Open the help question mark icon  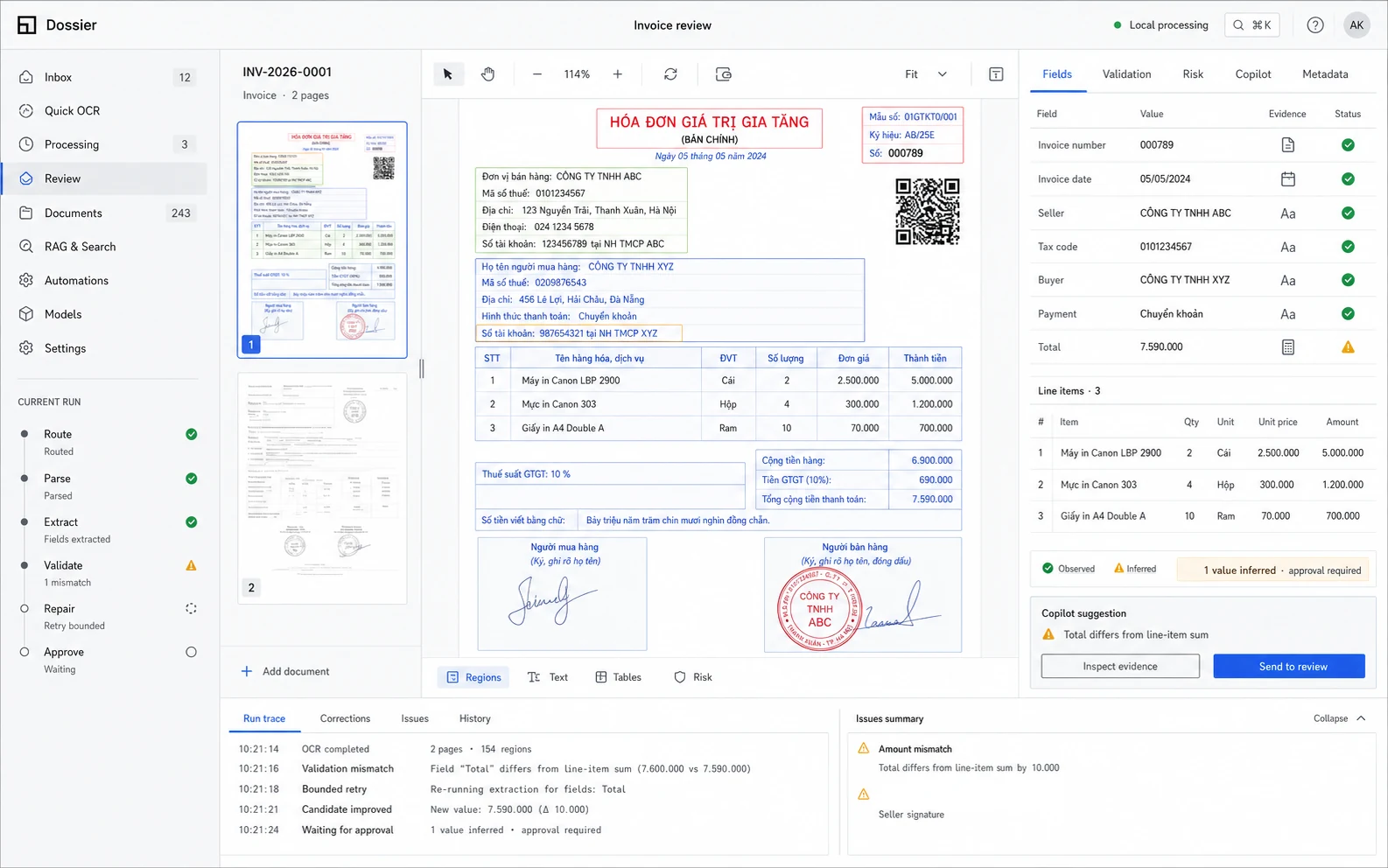(1315, 25)
